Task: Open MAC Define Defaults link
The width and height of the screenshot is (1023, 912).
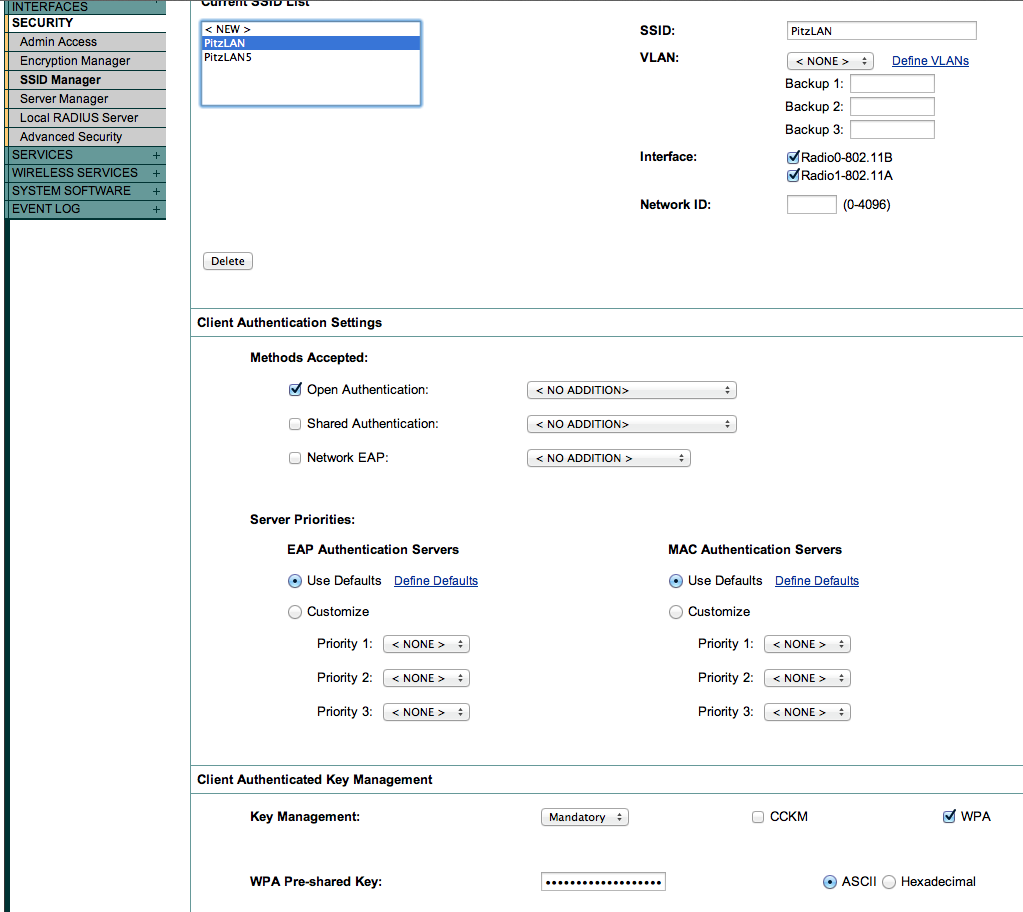Action: point(817,581)
